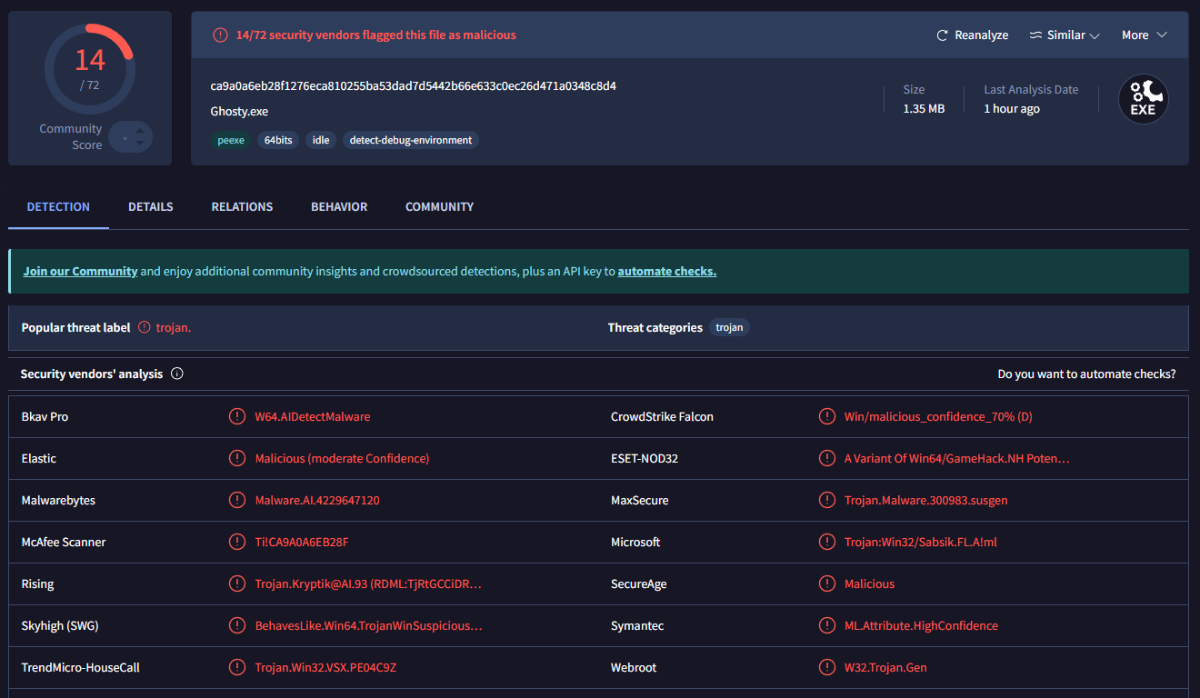The width and height of the screenshot is (1200, 698).
Task: Click the info icon next to Security vendors' analysis
Action: (x=177, y=374)
